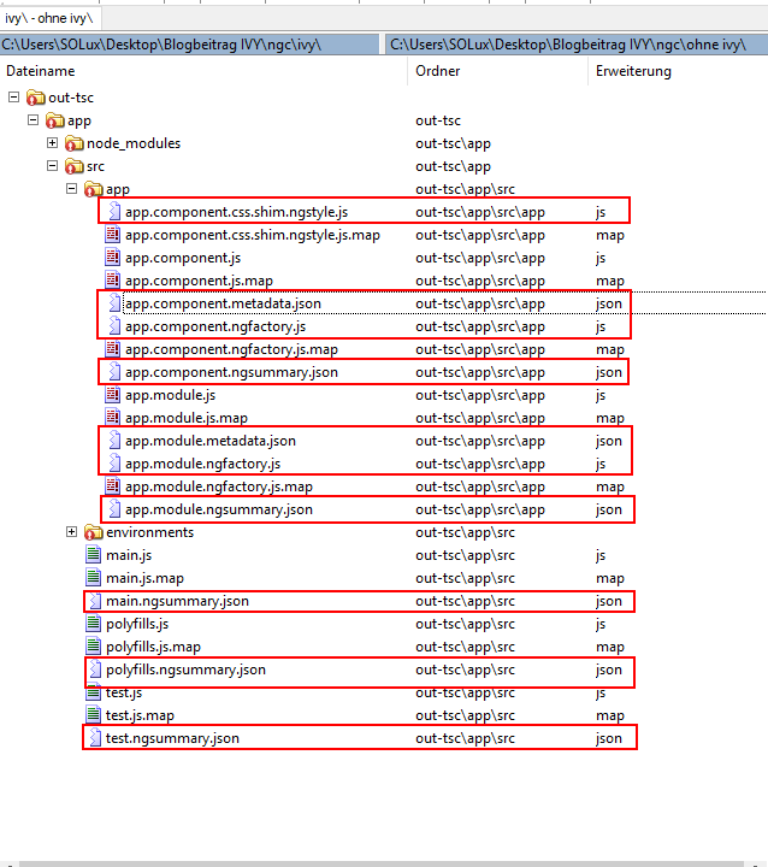Expand the environments folder

71,532
